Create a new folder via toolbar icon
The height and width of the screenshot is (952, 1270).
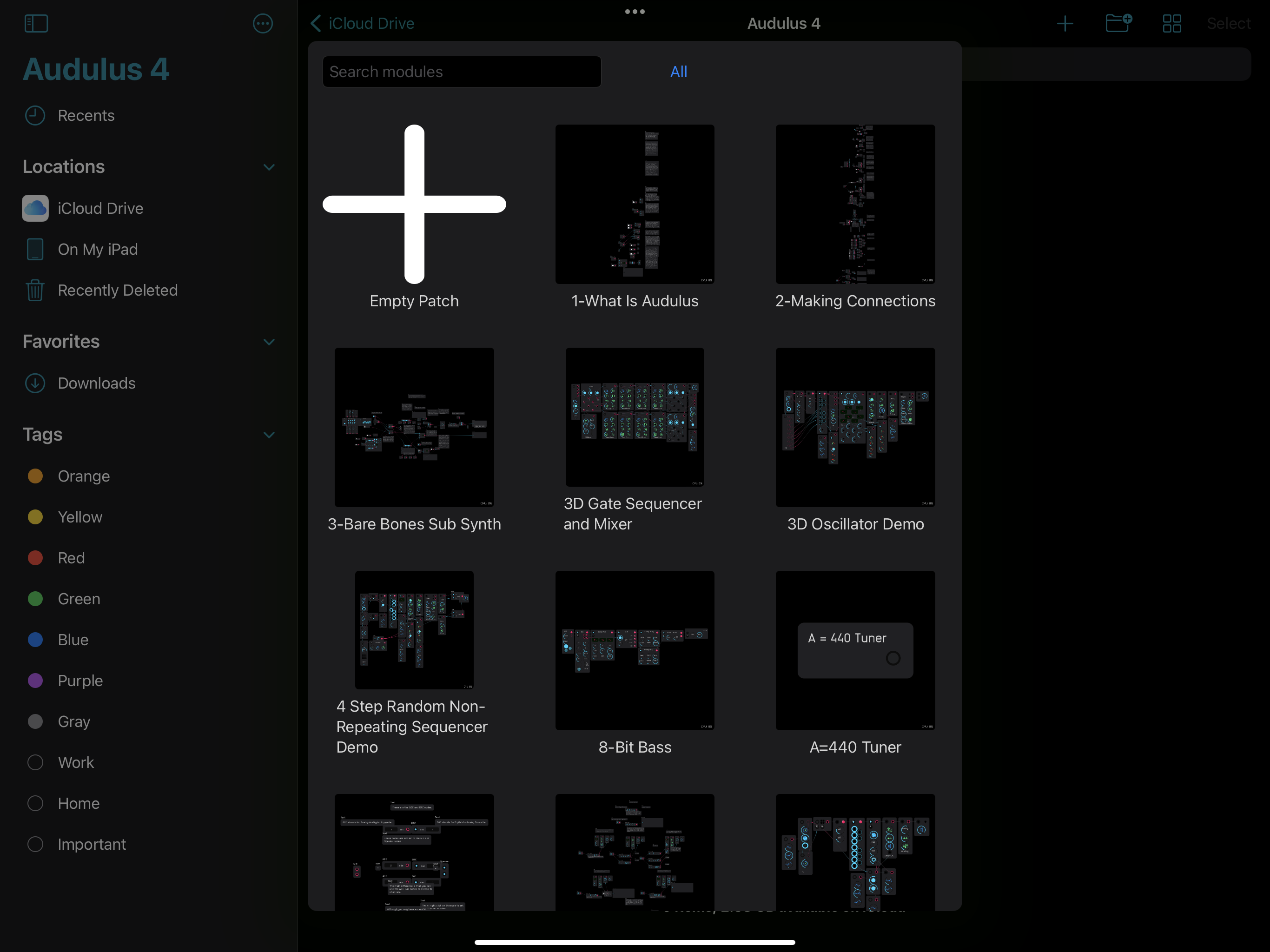(x=1117, y=24)
